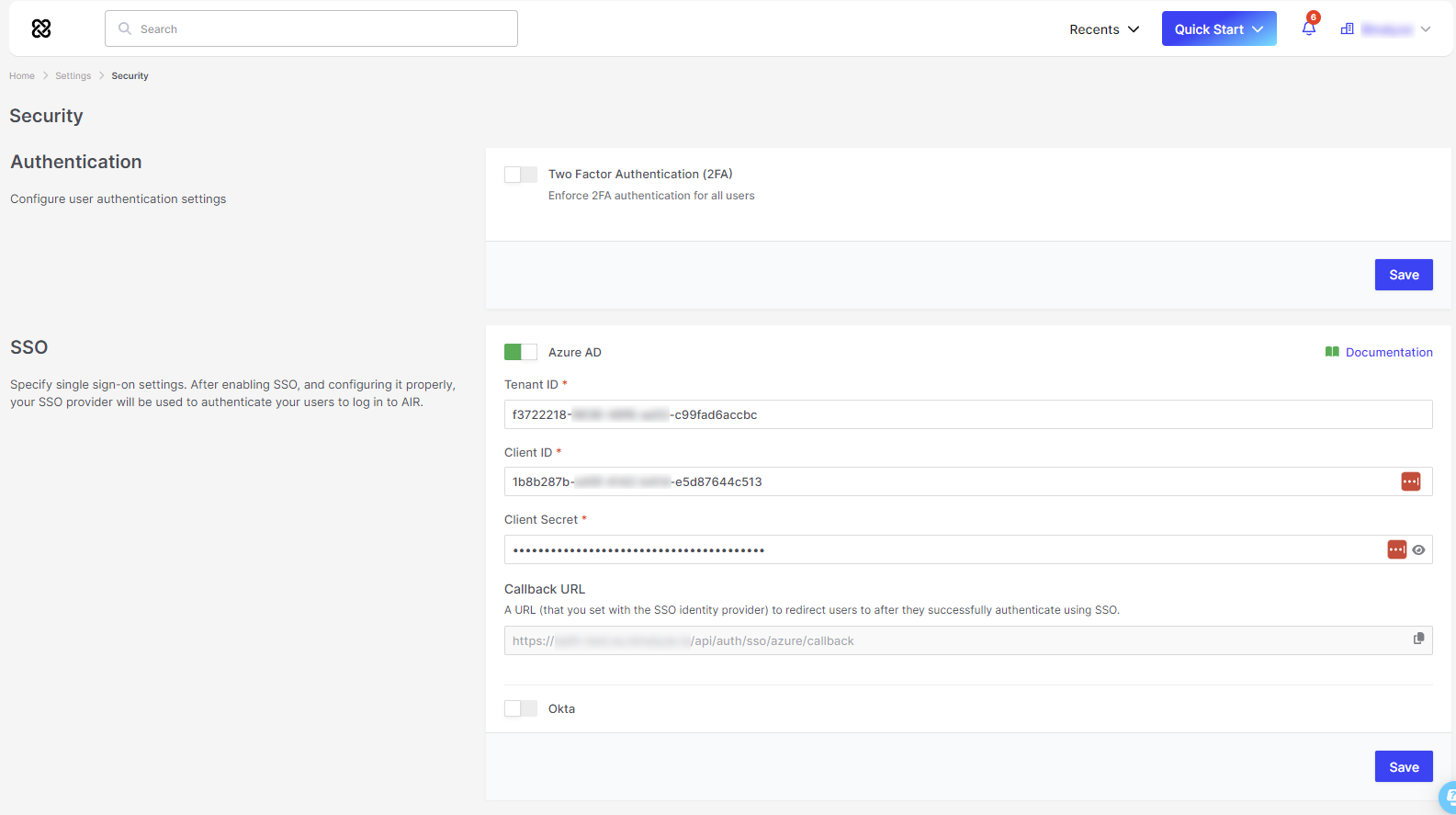Expand the organization account menu
This screenshot has width=1456, height=815.
[1425, 29]
